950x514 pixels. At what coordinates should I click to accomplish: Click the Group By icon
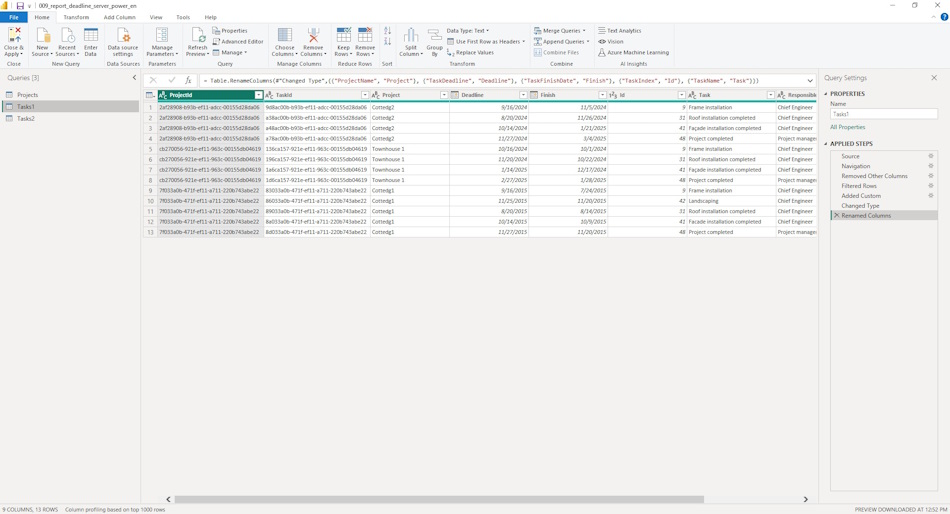(x=434, y=35)
